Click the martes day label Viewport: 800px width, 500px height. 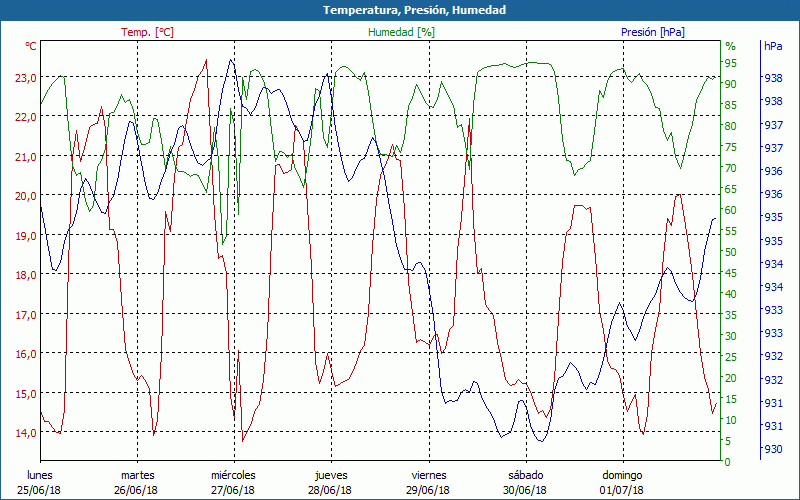pos(137,476)
